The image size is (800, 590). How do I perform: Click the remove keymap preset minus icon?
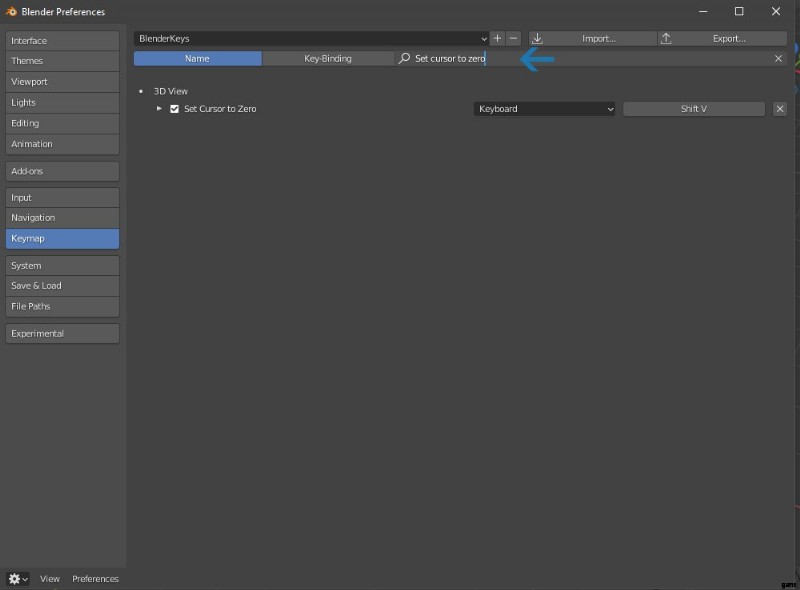(513, 38)
